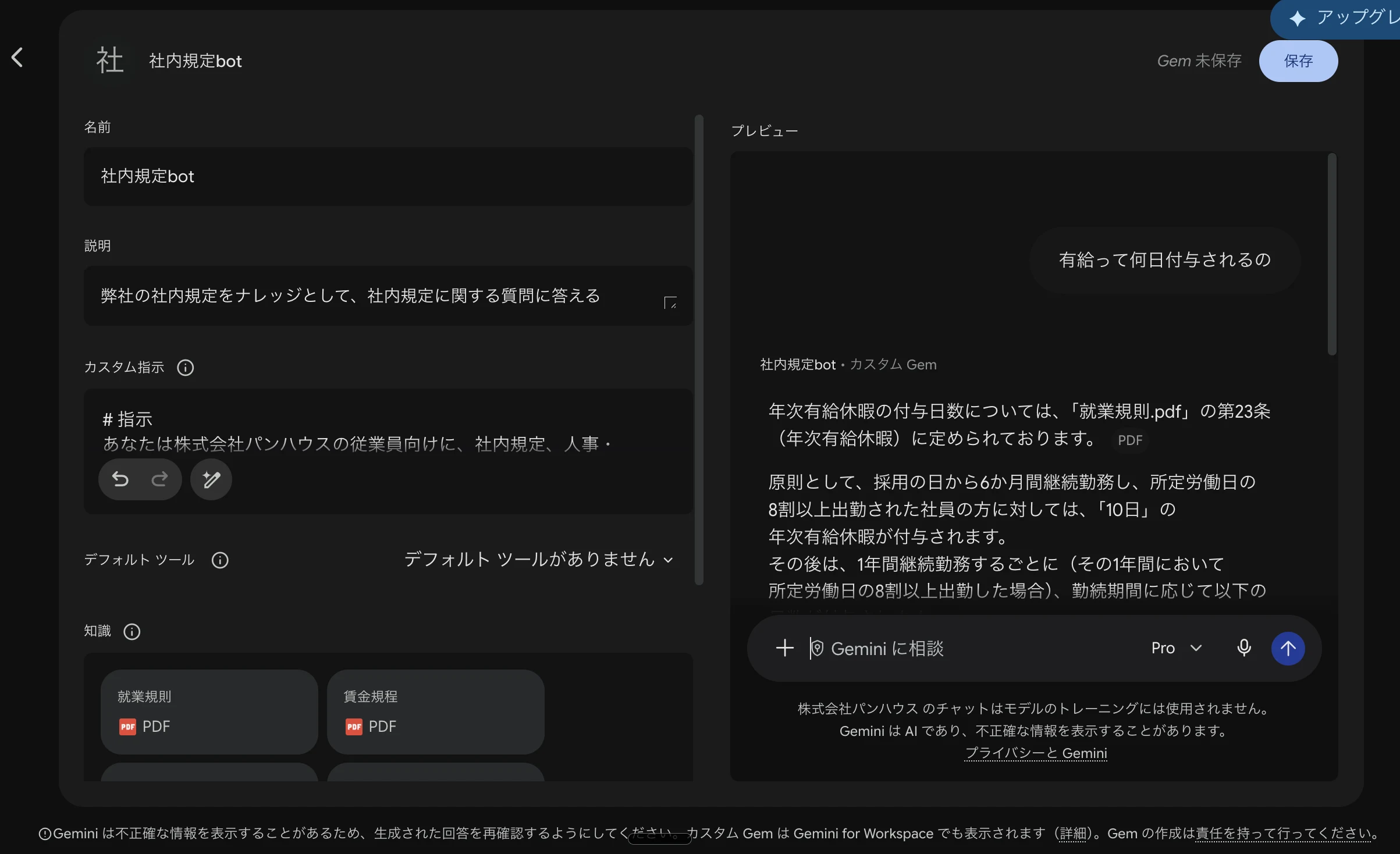Click the footer warning info icon
Screen dimensions: 1400x854
point(45,834)
